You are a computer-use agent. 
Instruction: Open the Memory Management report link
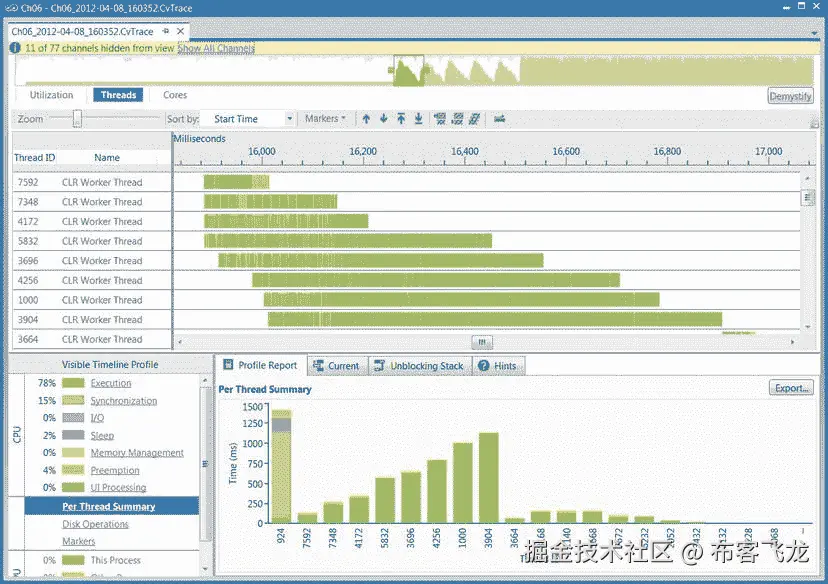pyautogui.click(x=137, y=453)
